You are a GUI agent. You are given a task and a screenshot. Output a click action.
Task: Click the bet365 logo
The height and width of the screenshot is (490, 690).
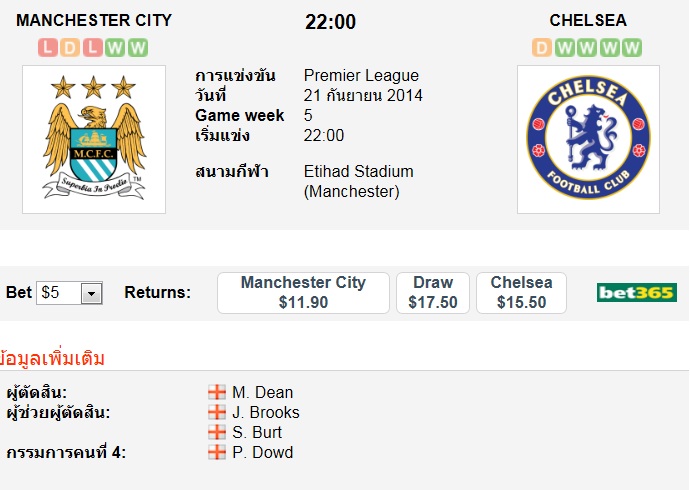coord(636,293)
